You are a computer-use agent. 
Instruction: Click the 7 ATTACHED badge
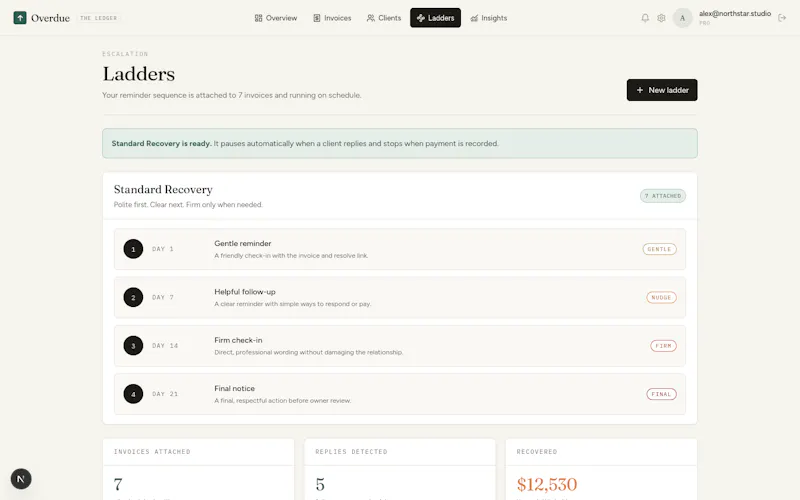[x=663, y=196]
